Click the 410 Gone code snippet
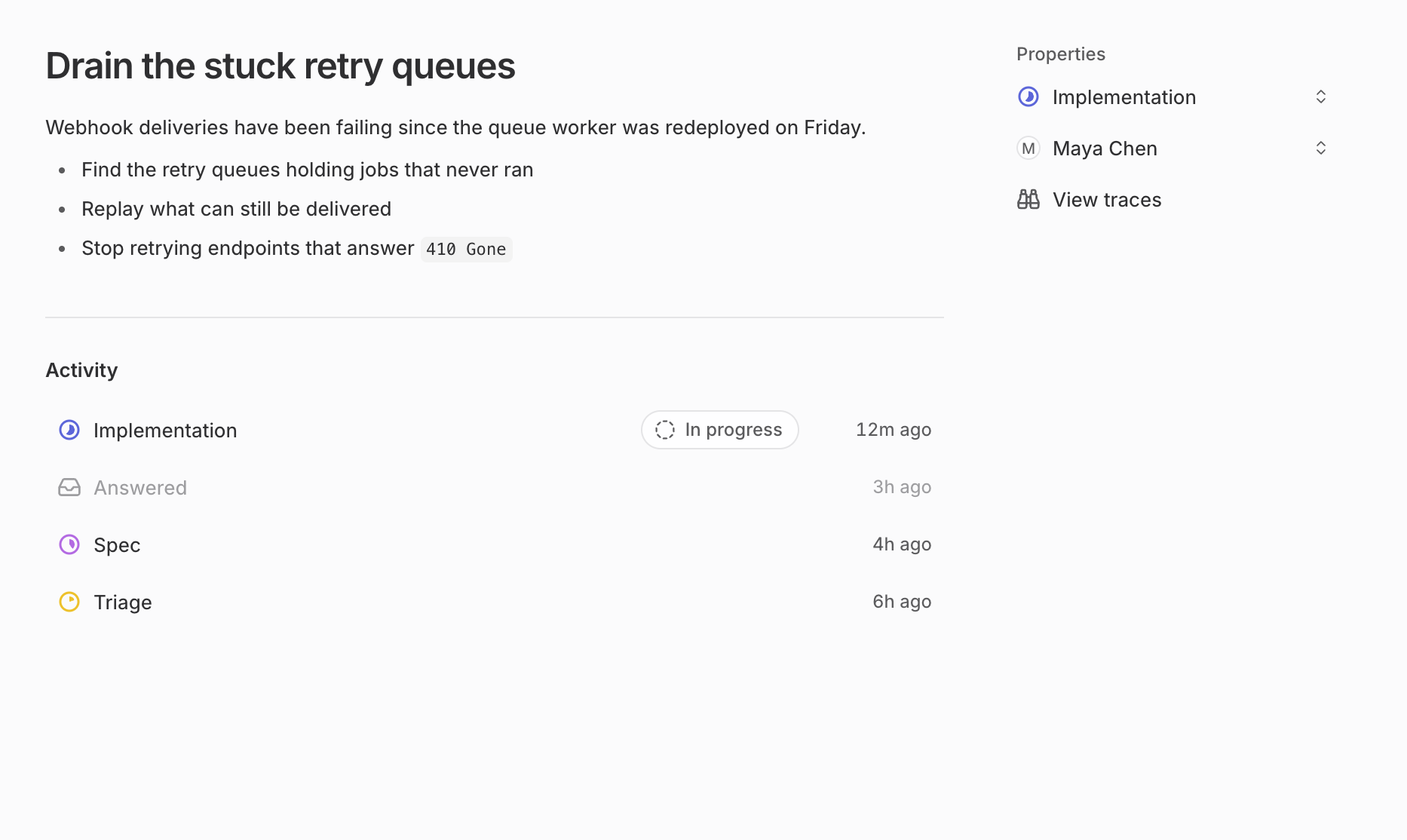Image resolution: width=1407 pixels, height=840 pixels. (466, 249)
